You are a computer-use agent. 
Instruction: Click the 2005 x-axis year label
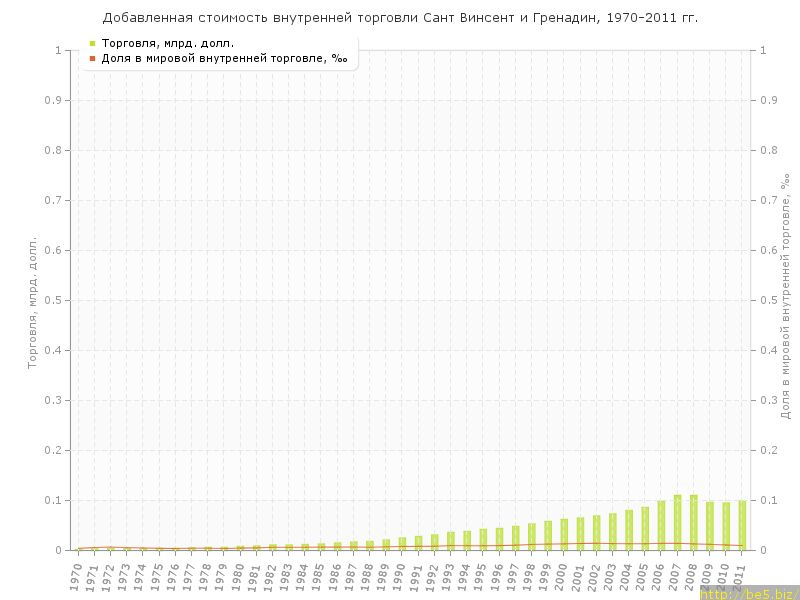[642, 576]
